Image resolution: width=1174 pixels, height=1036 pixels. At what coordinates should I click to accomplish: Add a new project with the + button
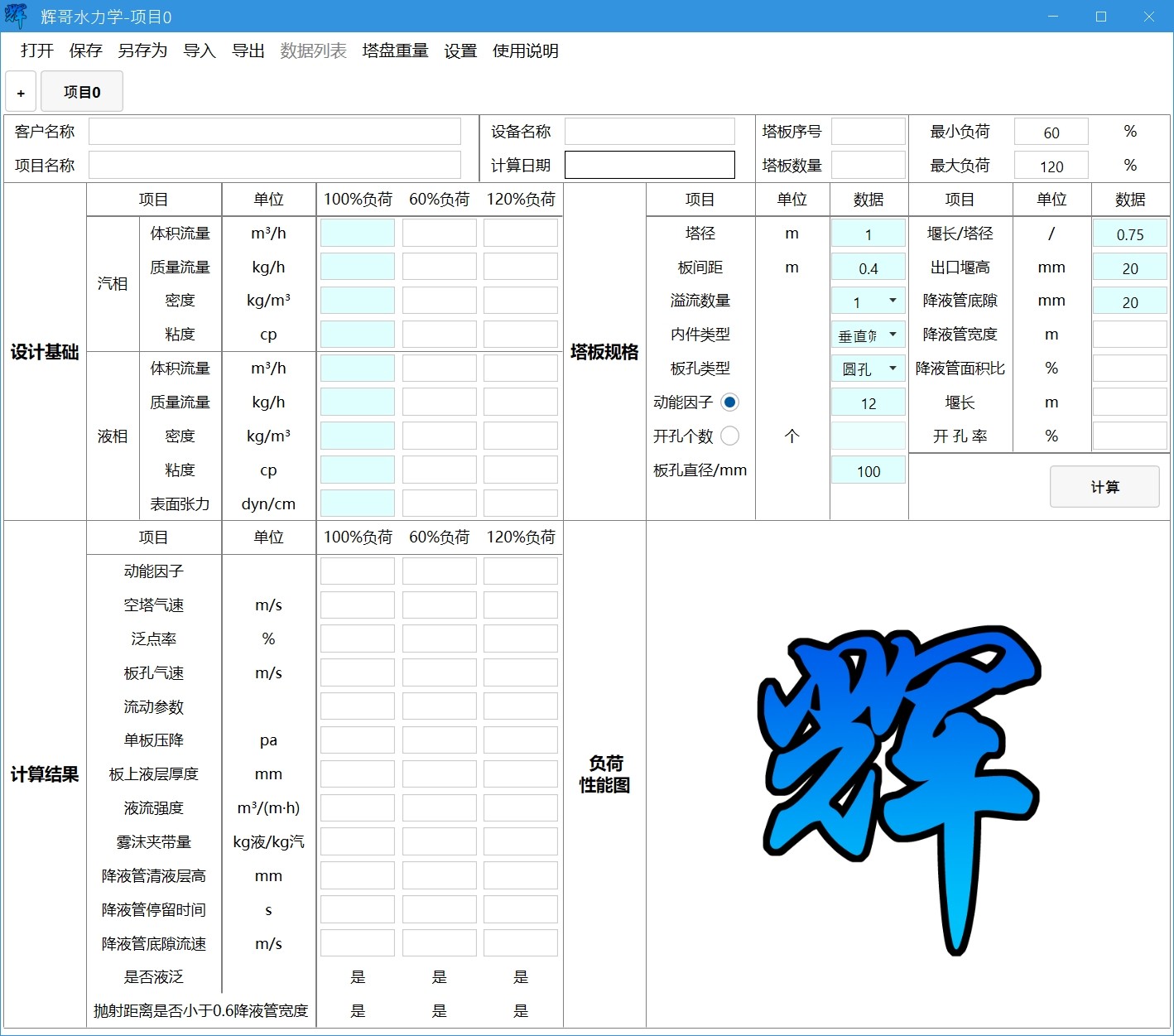pos(21,91)
